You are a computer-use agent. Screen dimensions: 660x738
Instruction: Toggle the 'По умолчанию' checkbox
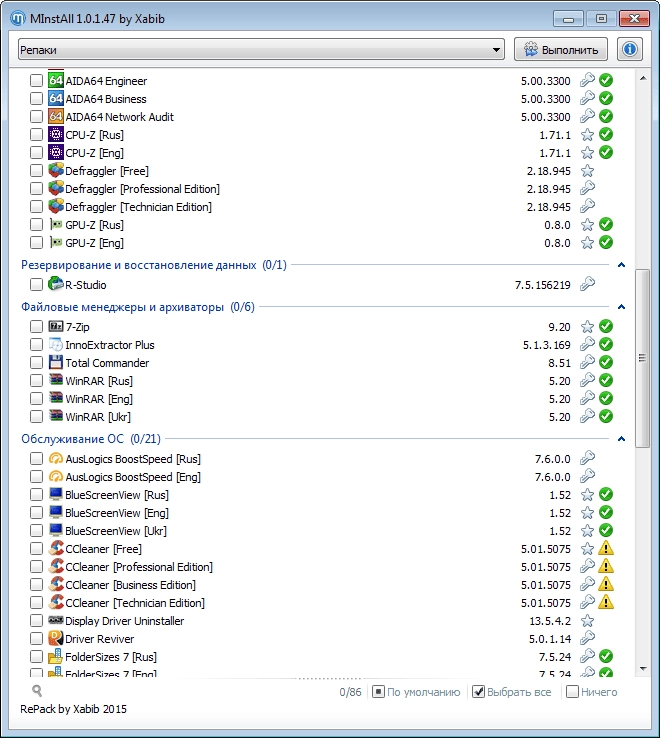coord(378,692)
